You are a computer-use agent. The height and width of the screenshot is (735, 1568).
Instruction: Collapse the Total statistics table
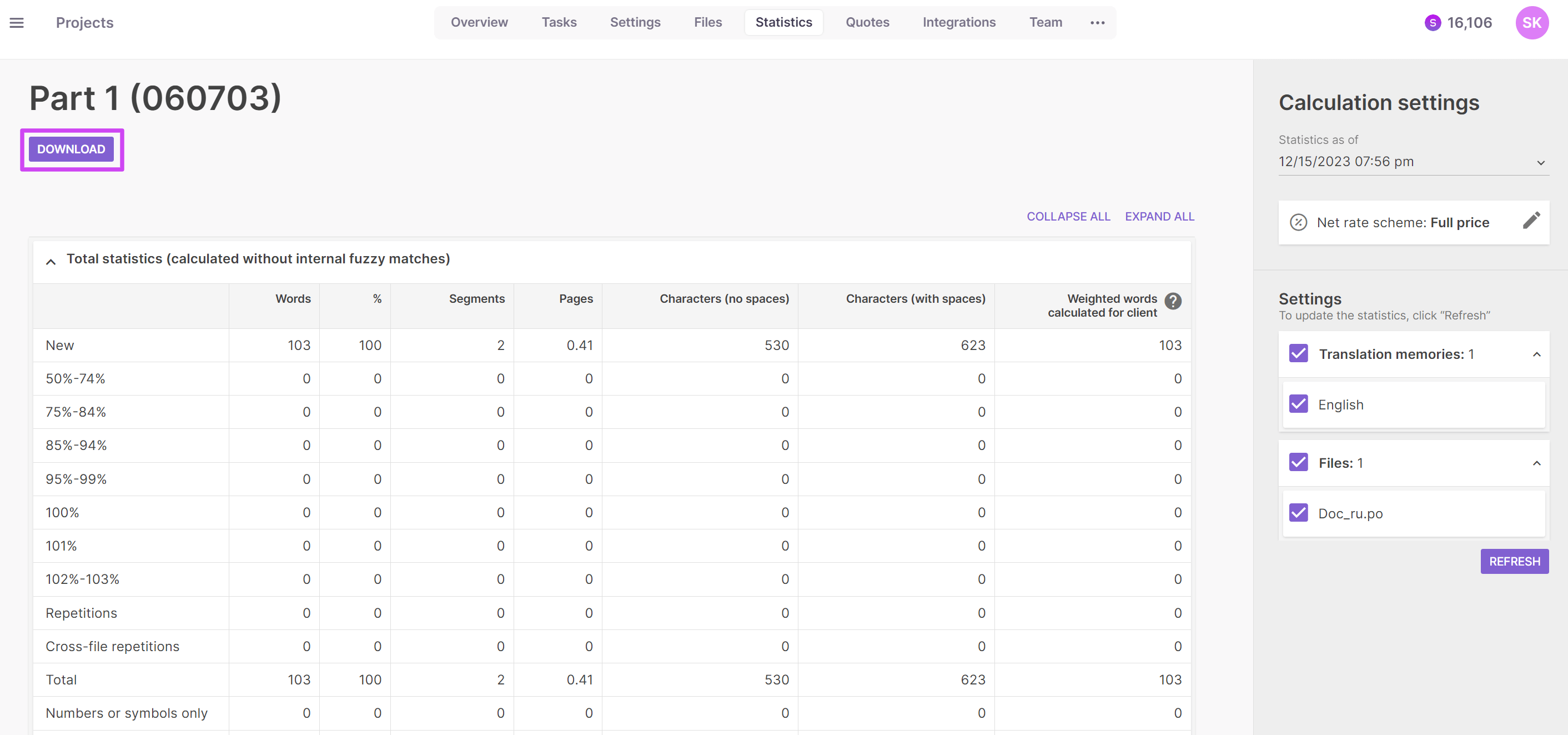tap(51, 261)
